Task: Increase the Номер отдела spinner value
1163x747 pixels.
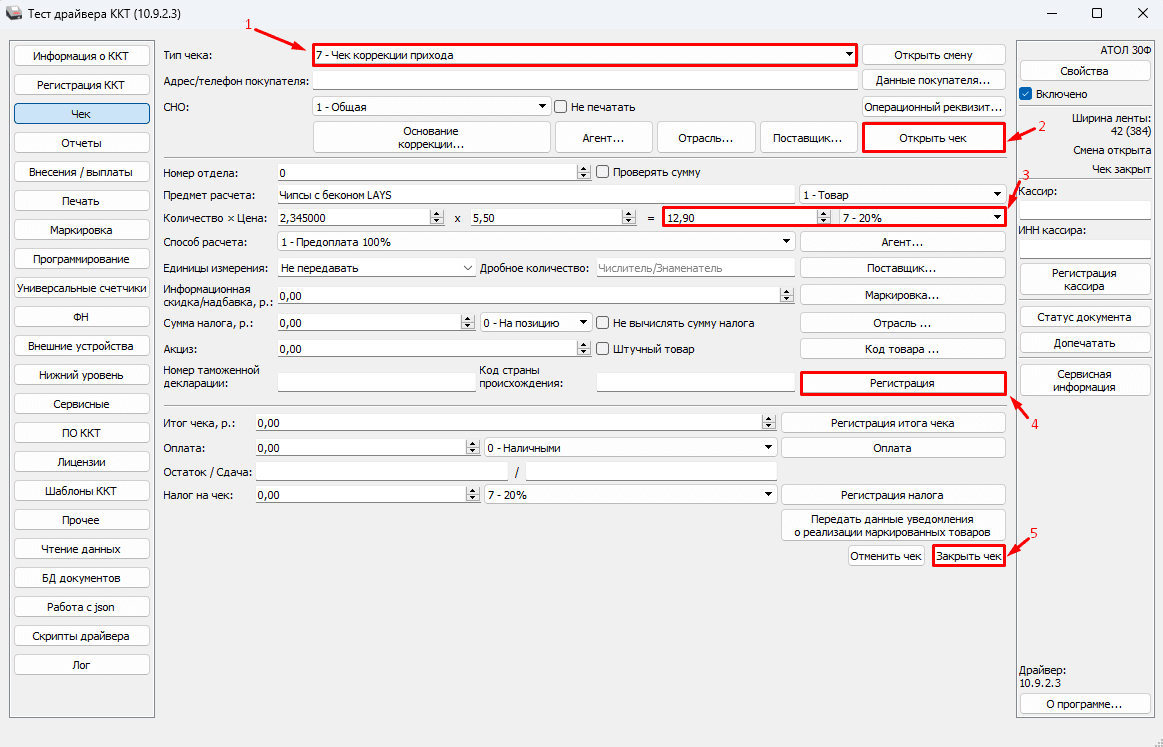Action: tap(584, 169)
